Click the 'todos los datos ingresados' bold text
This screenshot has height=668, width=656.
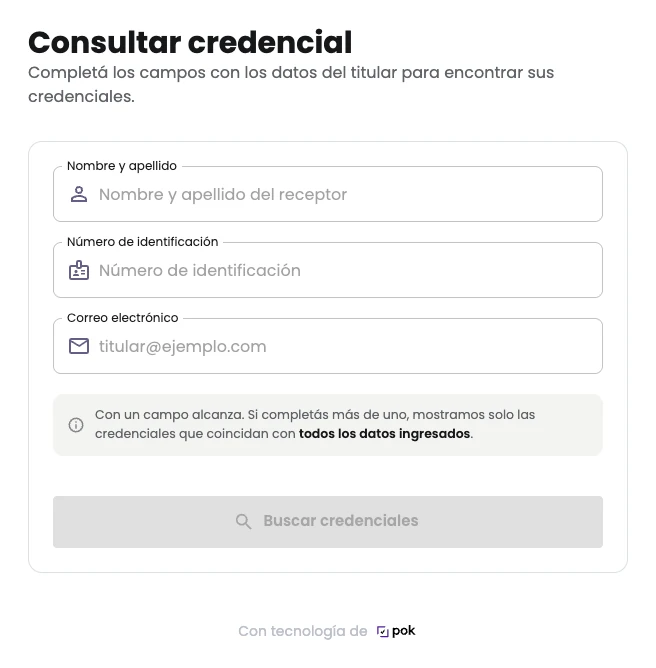tap(385, 434)
